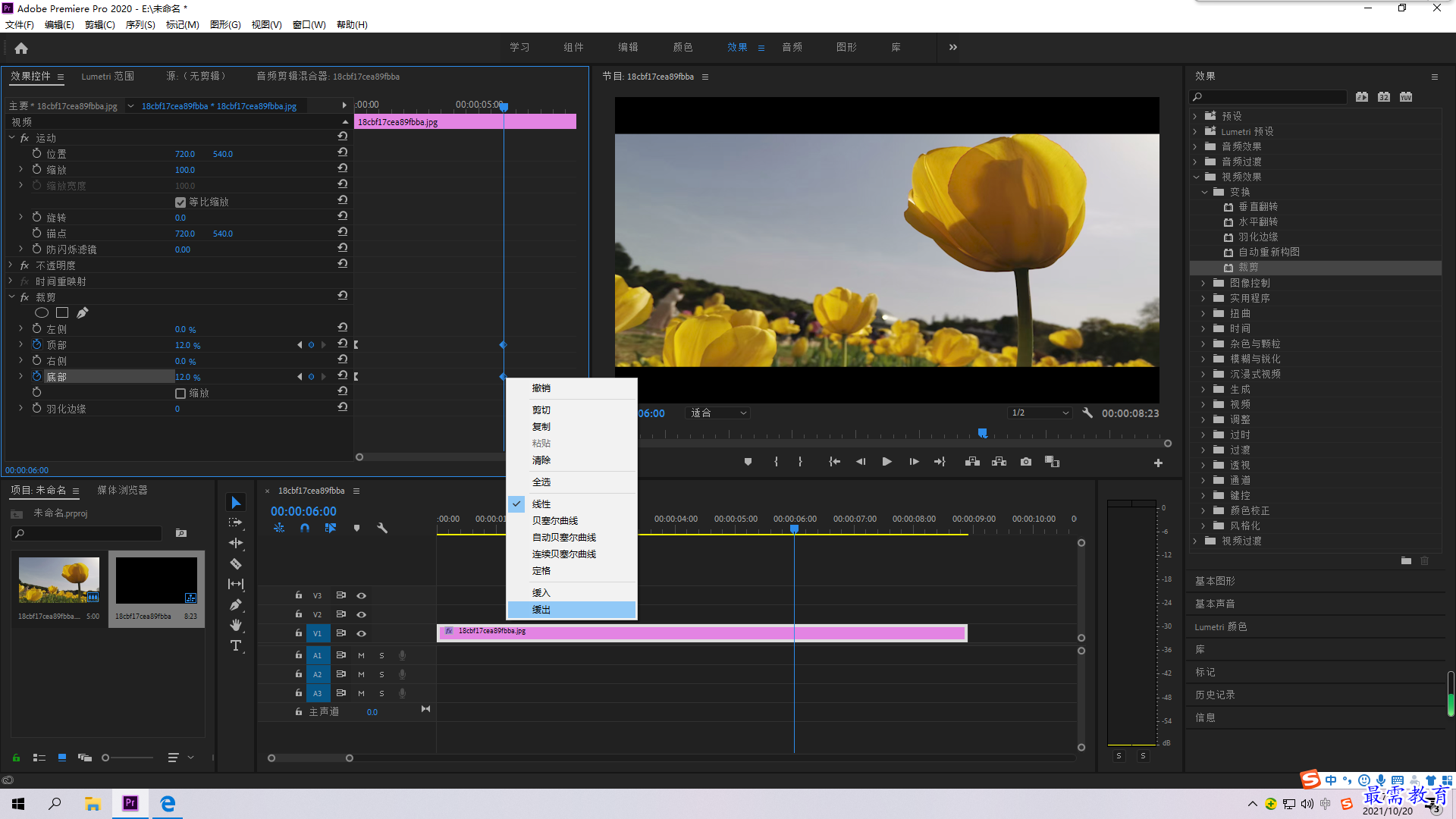Open the Lumetri 颜色 panel

coord(1221,626)
